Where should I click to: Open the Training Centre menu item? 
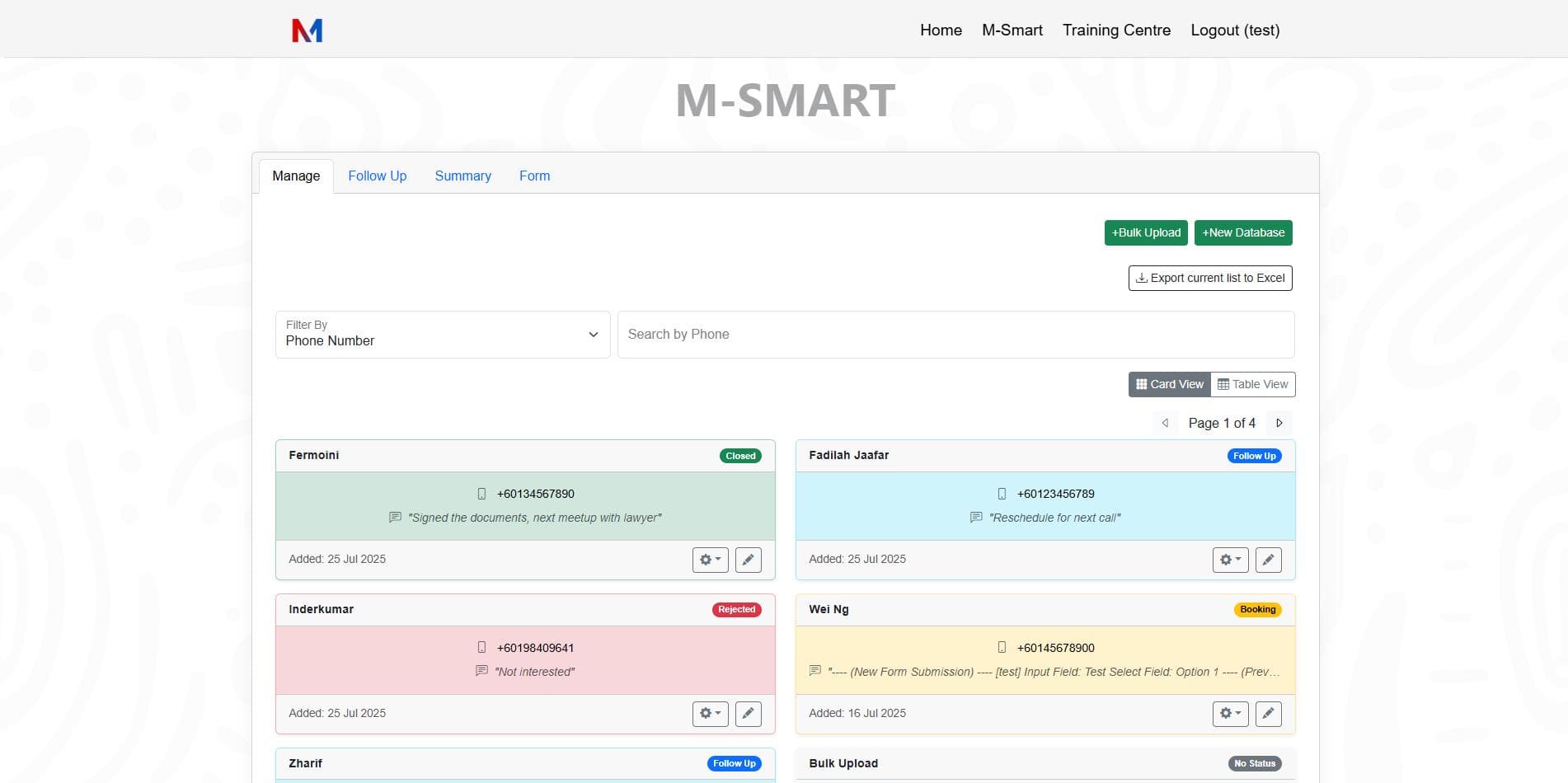tap(1115, 30)
